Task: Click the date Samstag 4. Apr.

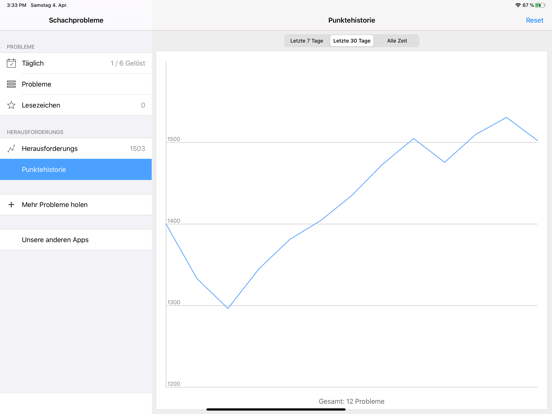Action: coord(49,5)
